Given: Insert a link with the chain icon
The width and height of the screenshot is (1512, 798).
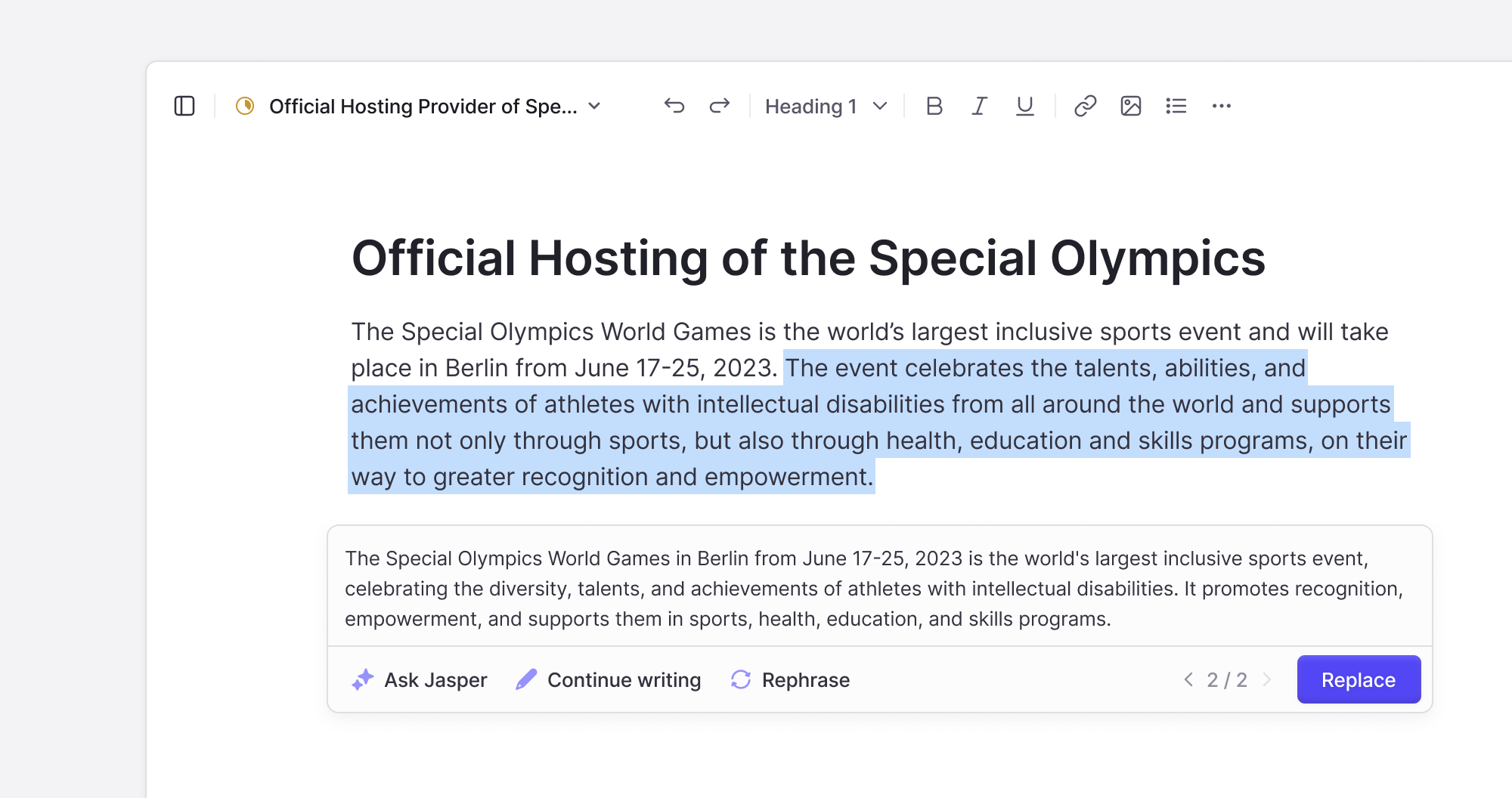Looking at the screenshot, I should click(1086, 106).
